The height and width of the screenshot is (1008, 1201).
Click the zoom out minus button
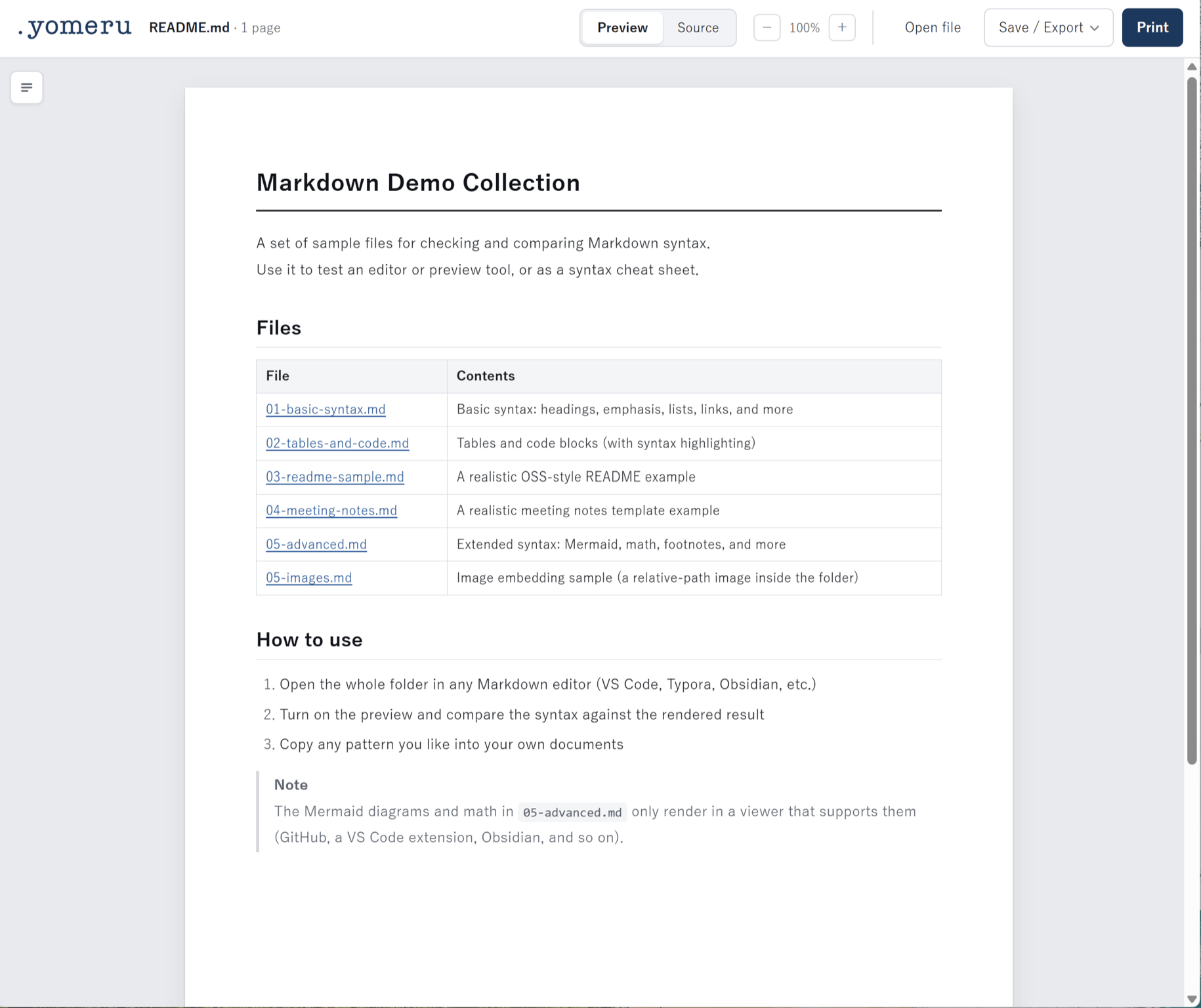click(767, 28)
